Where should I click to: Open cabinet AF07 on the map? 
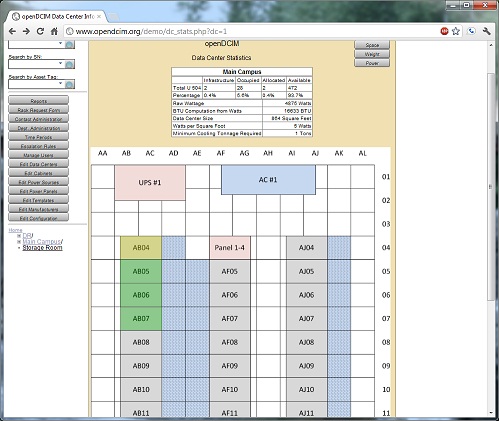[230, 318]
